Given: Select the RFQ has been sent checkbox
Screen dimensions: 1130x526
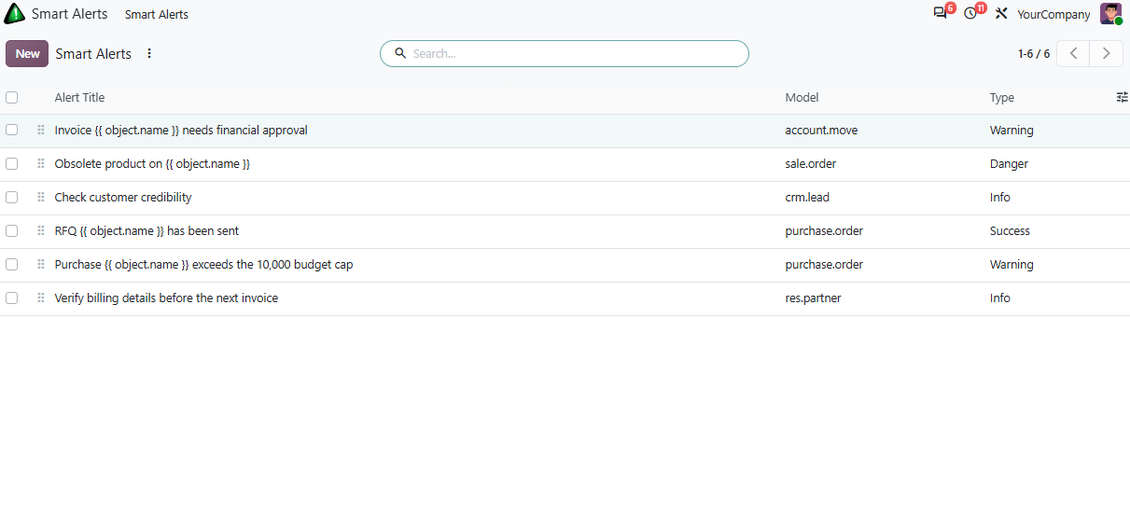Looking at the screenshot, I should (x=12, y=231).
